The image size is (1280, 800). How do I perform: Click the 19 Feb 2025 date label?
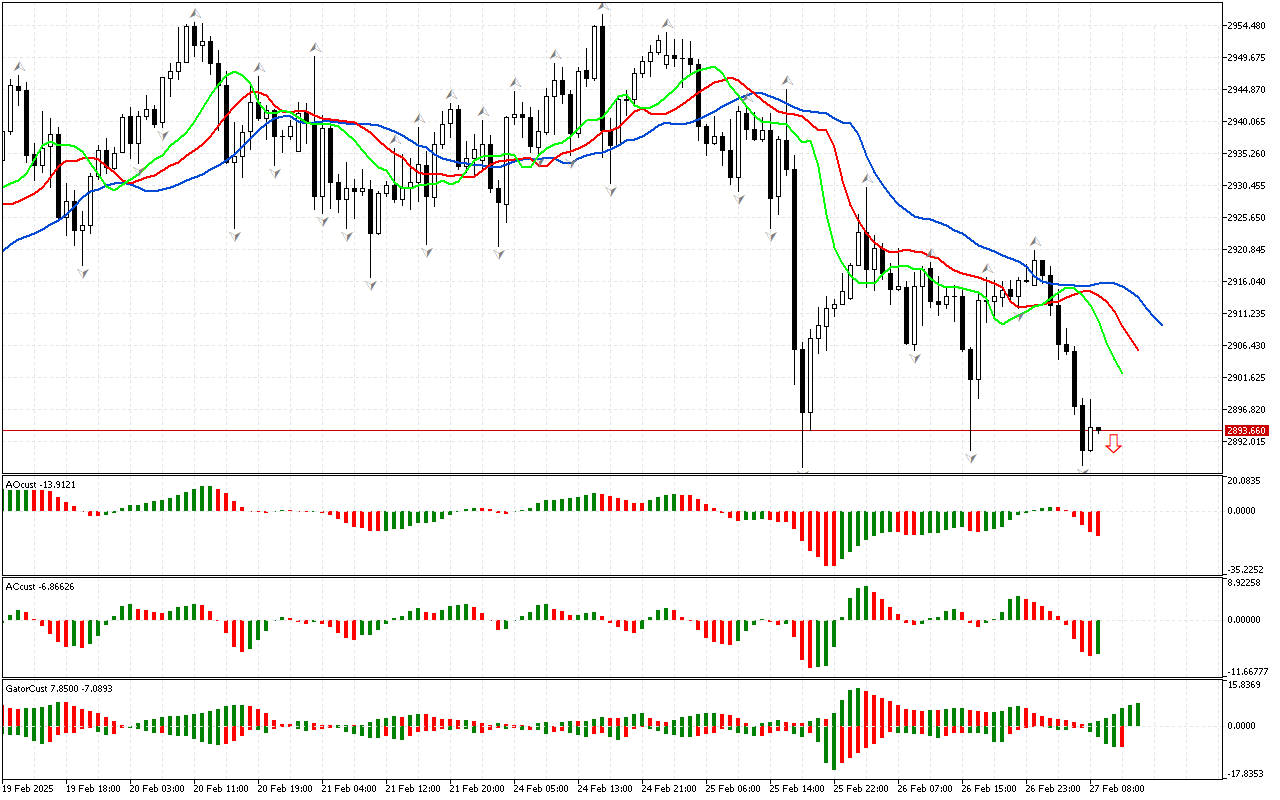pos(27,789)
